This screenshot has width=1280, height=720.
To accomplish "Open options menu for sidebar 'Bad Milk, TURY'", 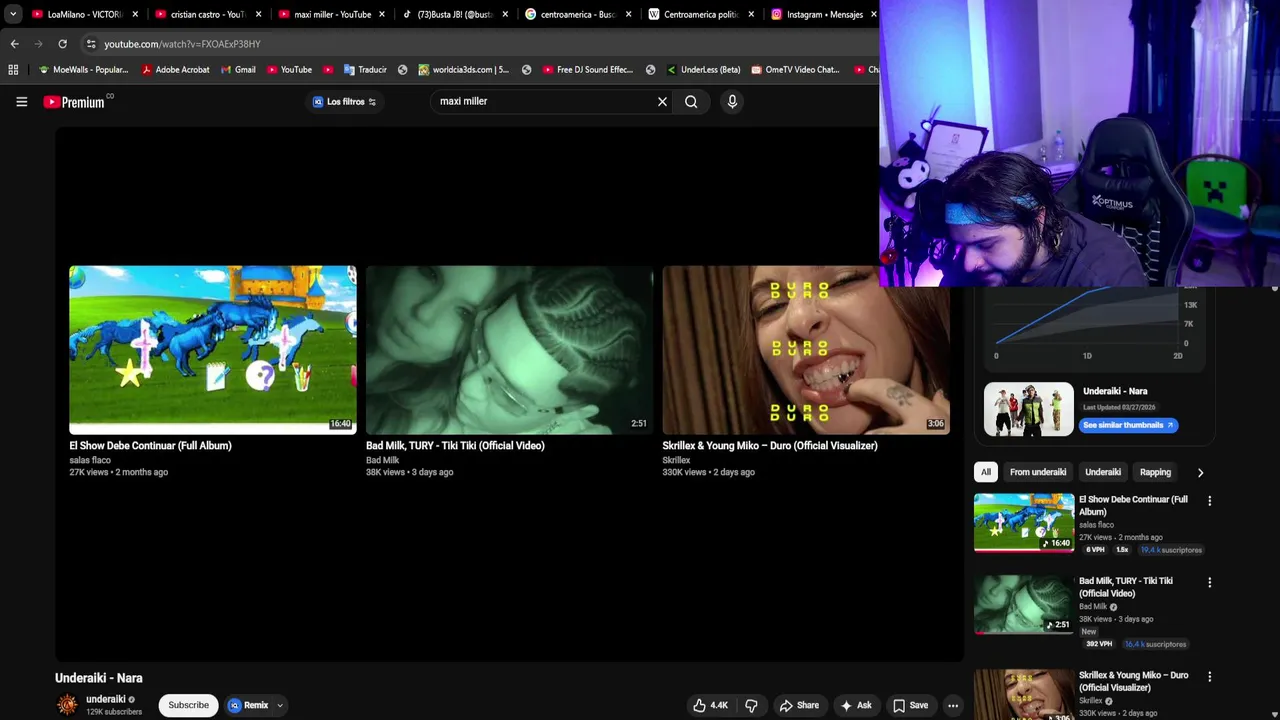I will click(1209, 582).
